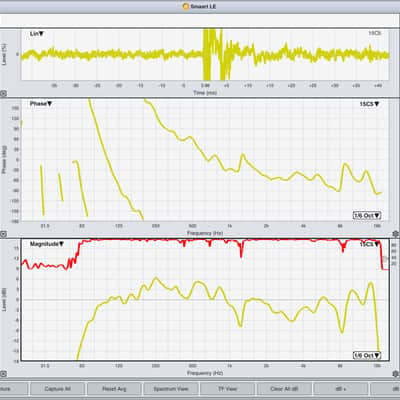Image resolution: width=400 pixels, height=400 pixels.
Task: Open the 15CS trace dropdown in Phase pane
Action: pyautogui.click(x=369, y=104)
